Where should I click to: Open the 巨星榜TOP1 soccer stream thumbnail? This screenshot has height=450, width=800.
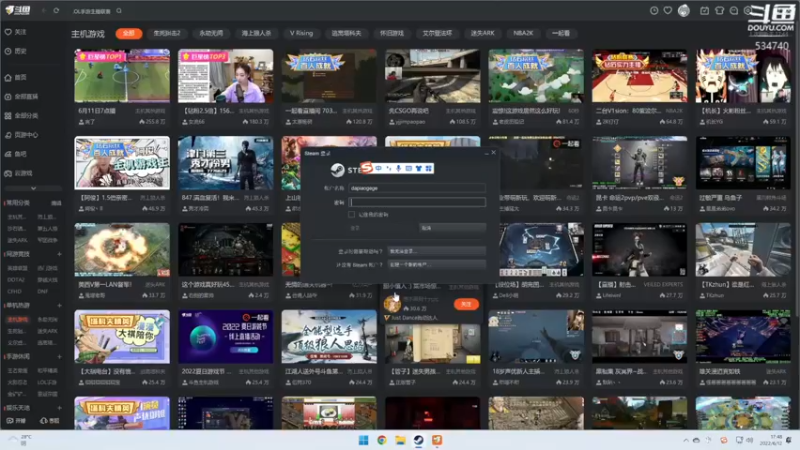122,76
